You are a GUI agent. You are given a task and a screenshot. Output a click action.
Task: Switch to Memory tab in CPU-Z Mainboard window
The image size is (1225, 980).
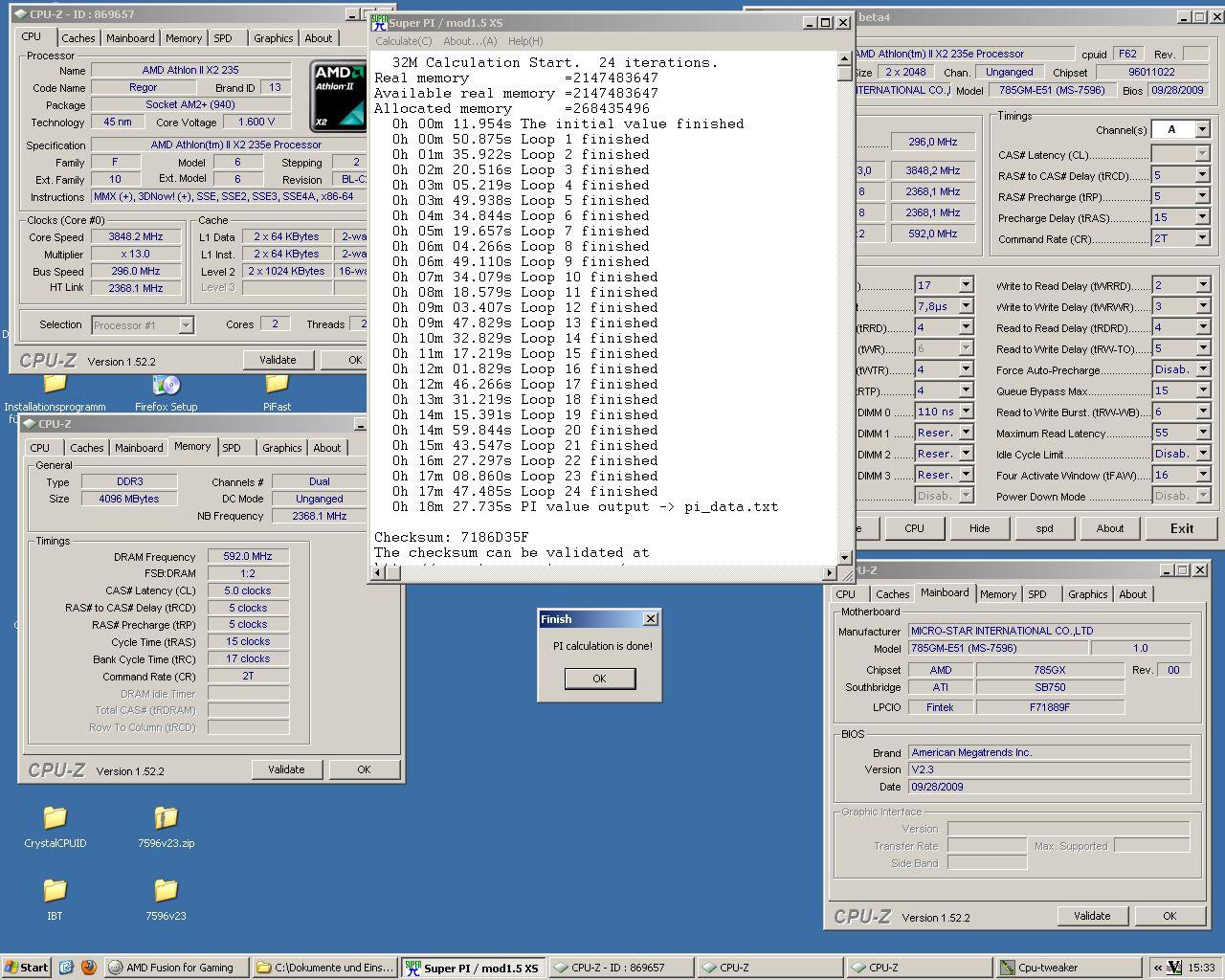click(998, 594)
